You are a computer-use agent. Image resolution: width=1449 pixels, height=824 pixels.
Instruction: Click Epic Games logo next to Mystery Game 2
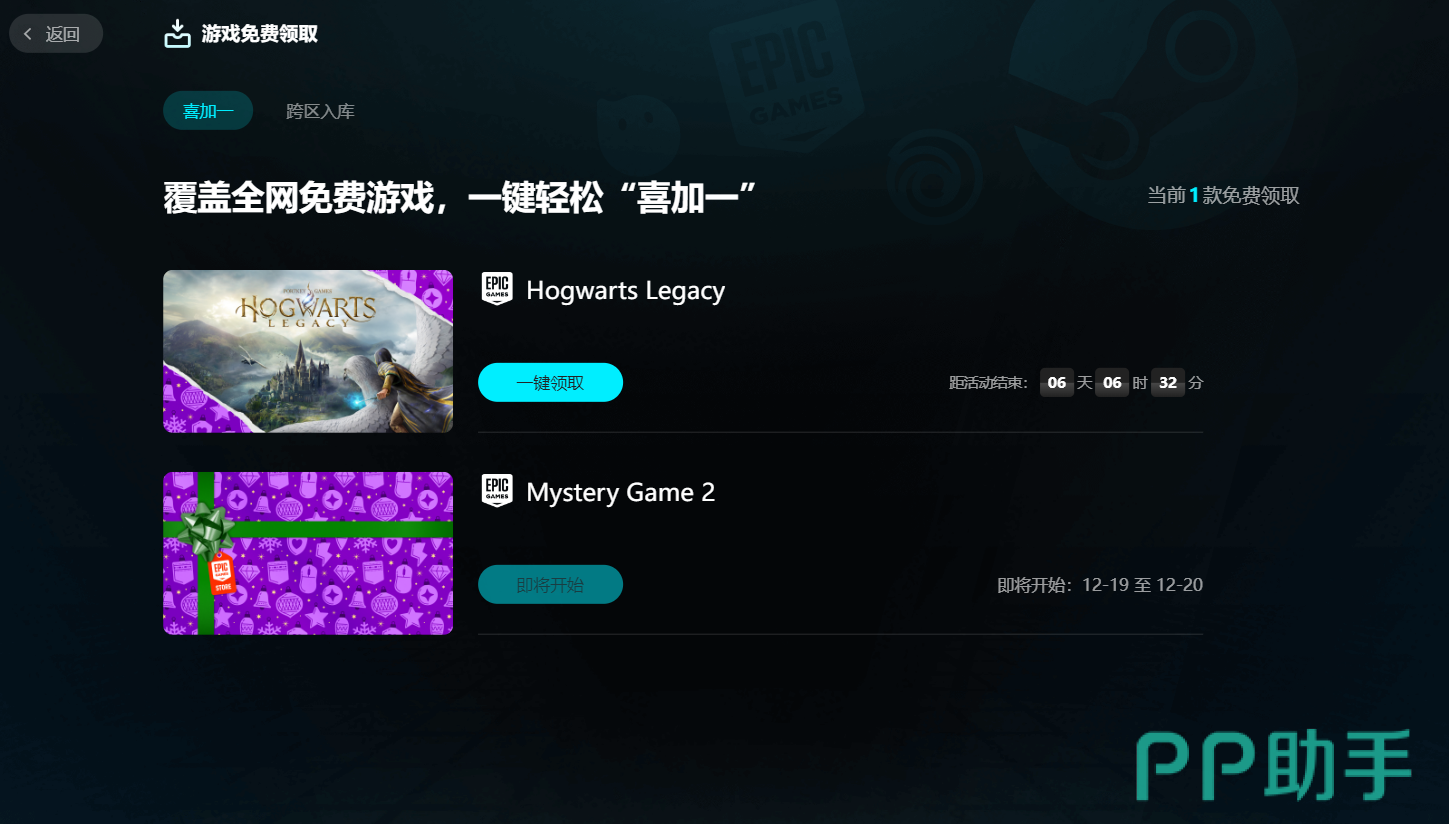point(497,491)
